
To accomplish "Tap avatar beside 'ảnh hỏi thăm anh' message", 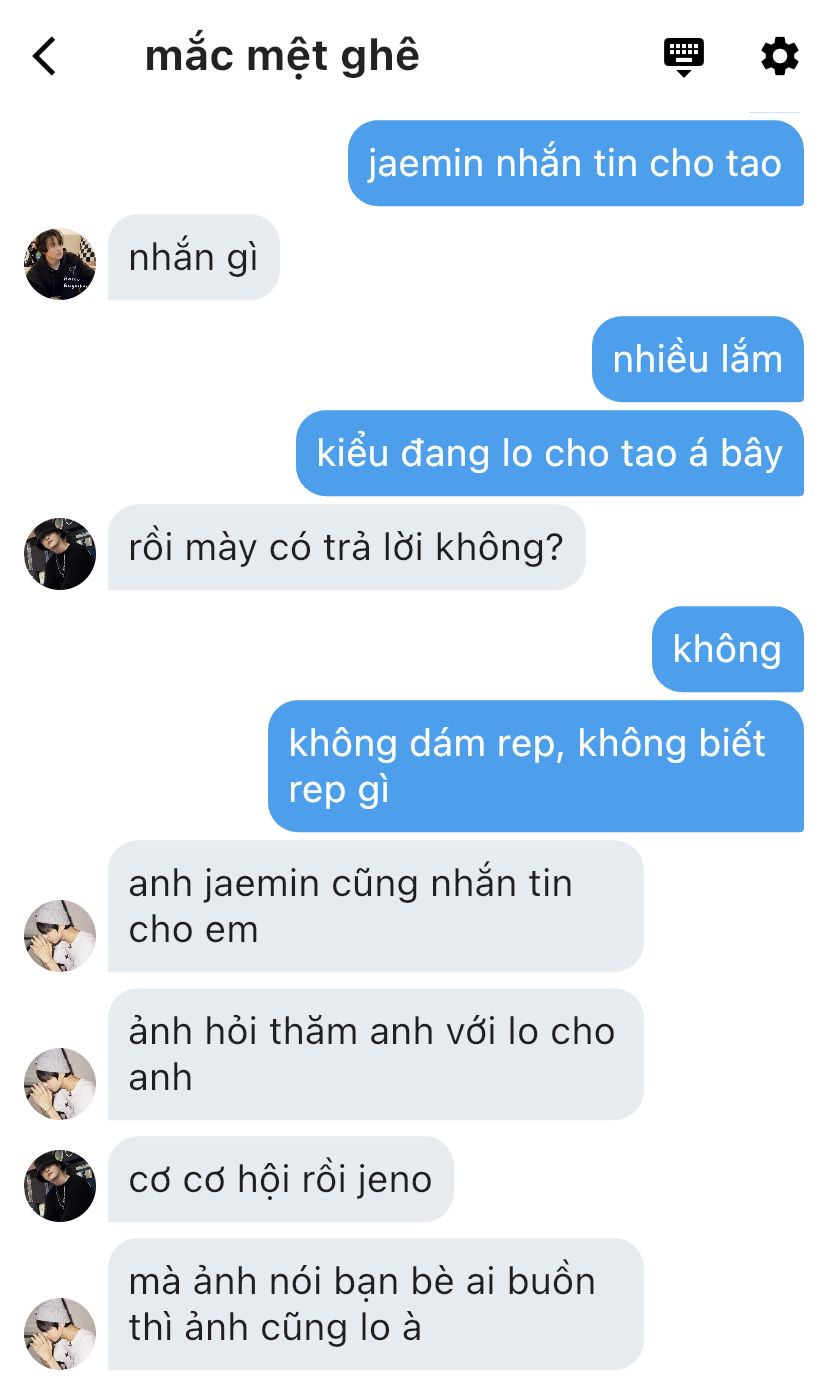I will pyautogui.click(x=60, y=1084).
